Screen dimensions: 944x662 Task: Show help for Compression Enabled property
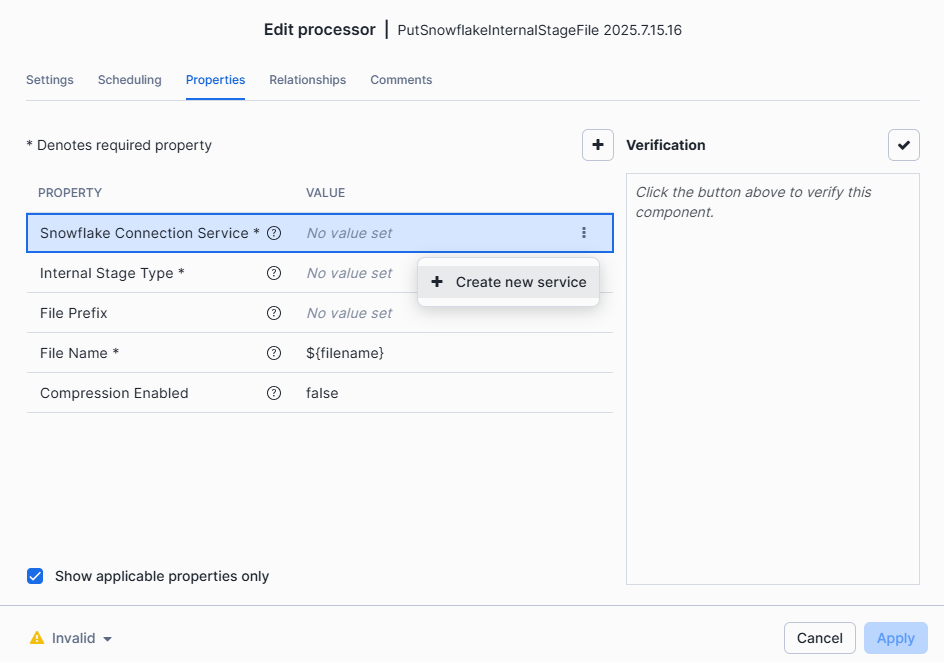click(274, 393)
